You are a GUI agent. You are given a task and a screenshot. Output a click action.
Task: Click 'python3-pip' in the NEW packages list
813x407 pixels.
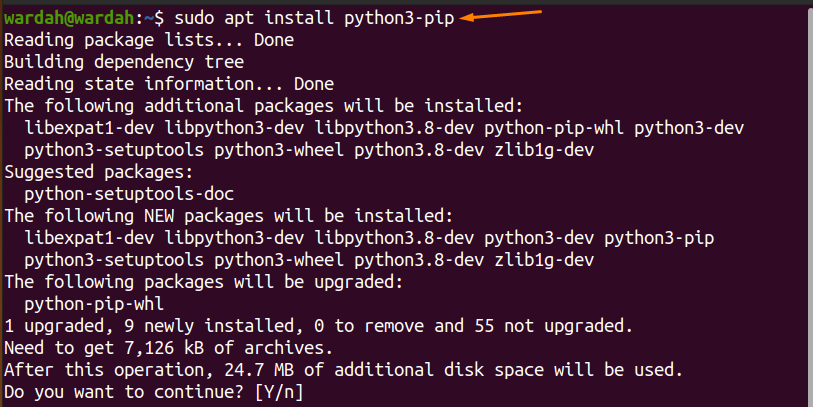click(x=659, y=238)
